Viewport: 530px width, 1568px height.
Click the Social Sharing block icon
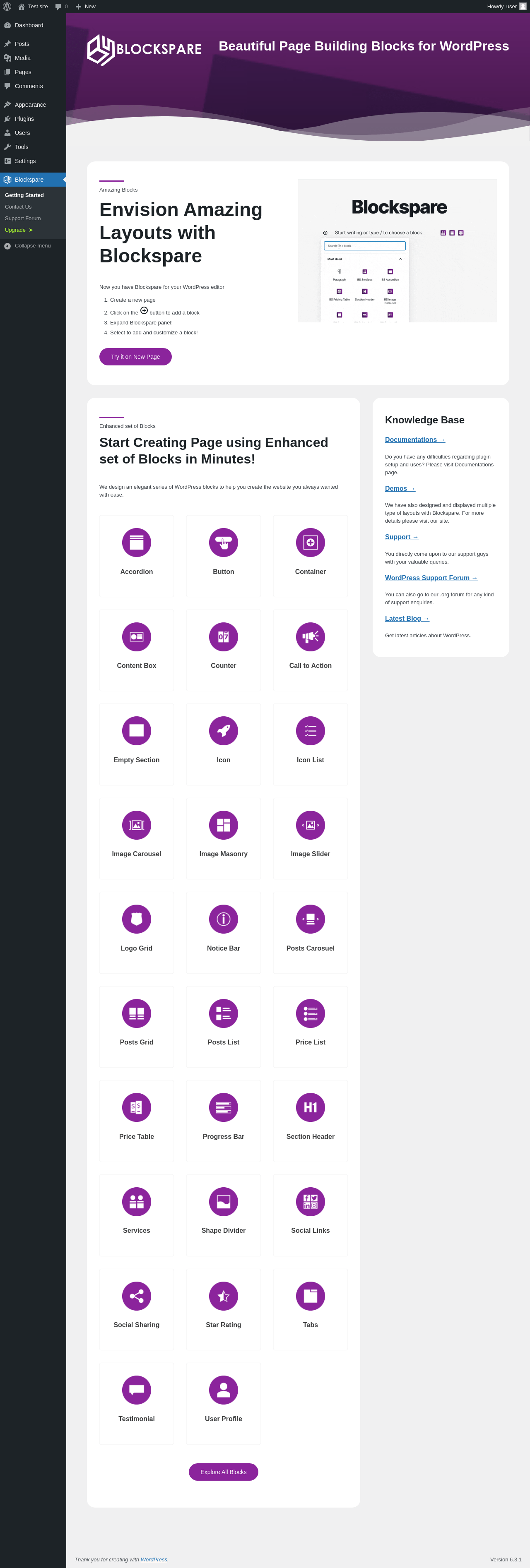137,1296
